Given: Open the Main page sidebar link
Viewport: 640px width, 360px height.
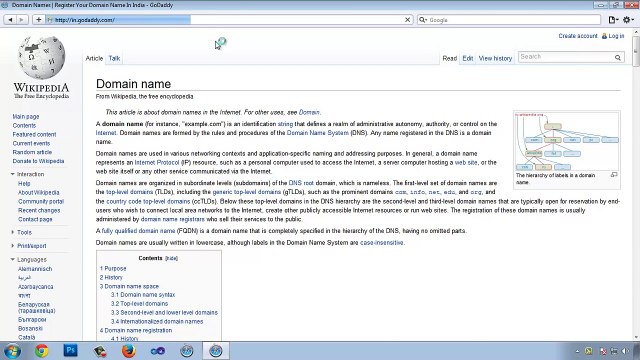Looking at the screenshot, I should [x=26, y=117].
